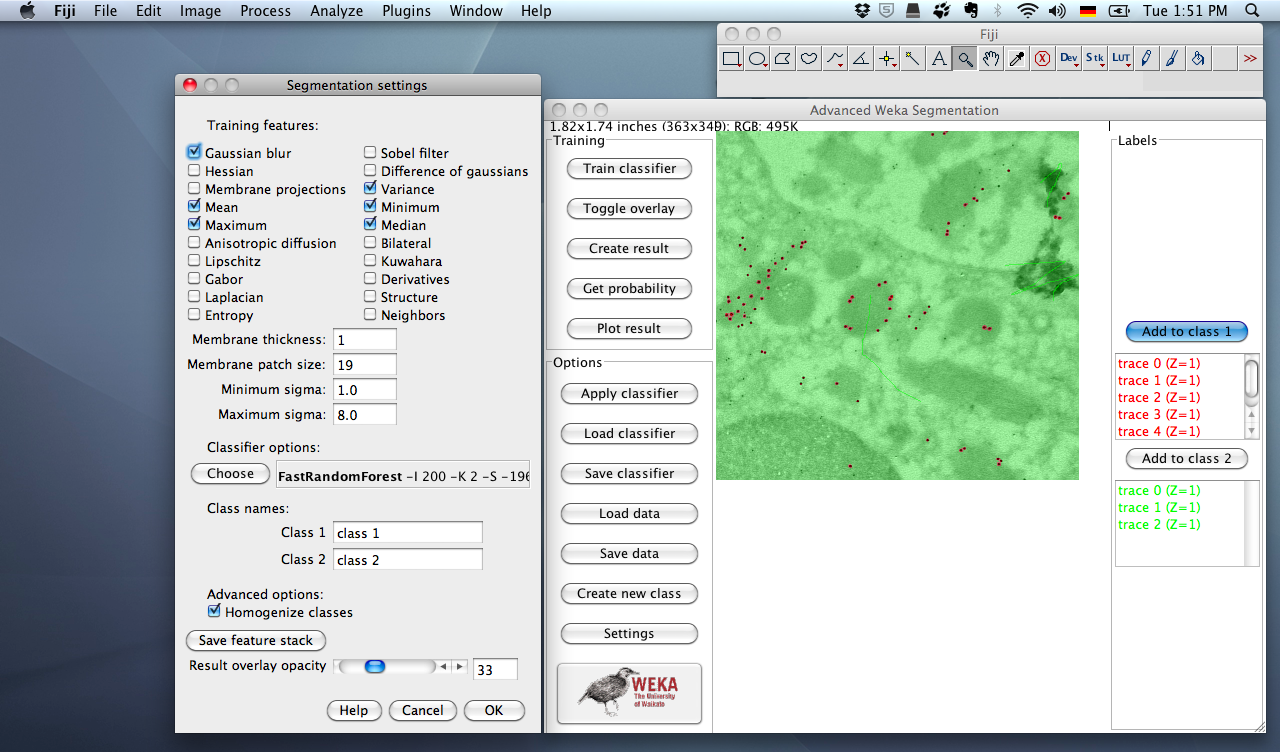Select the Polygon selection tool
The image size is (1280, 752).
783,59
